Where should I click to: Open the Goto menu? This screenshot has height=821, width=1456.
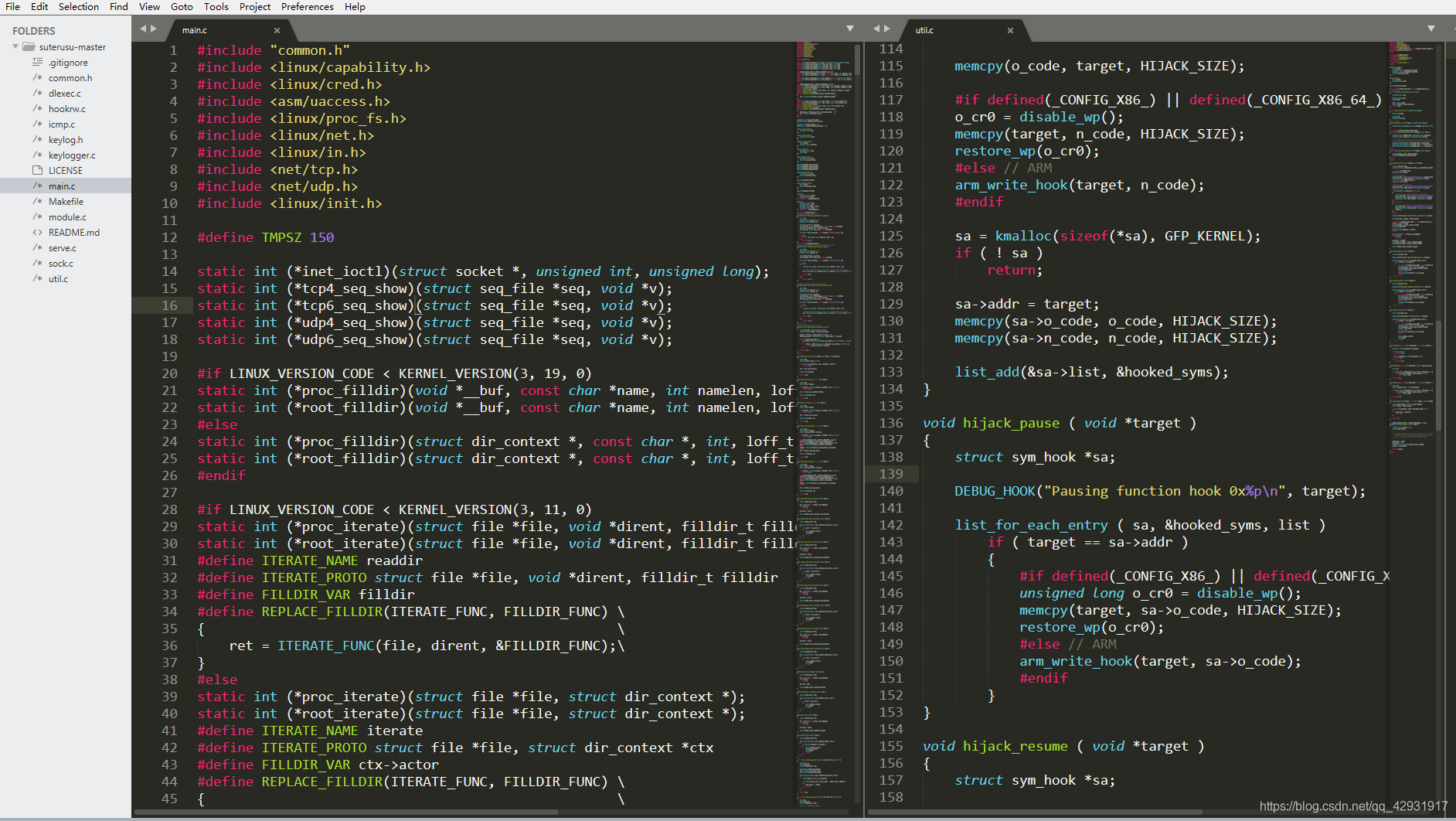click(182, 6)
